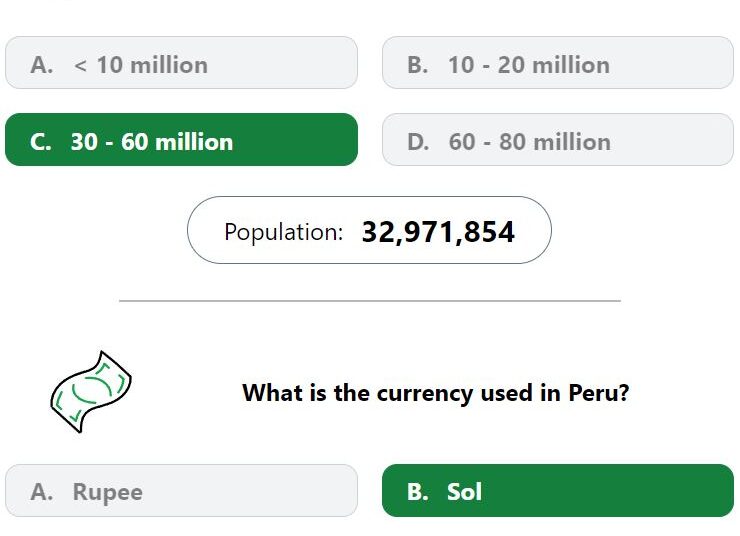Image resolution: width=740 pixels, height=536 pixels.
Task: Choose answer A, less than 10 million
Action: pos(181,62)
